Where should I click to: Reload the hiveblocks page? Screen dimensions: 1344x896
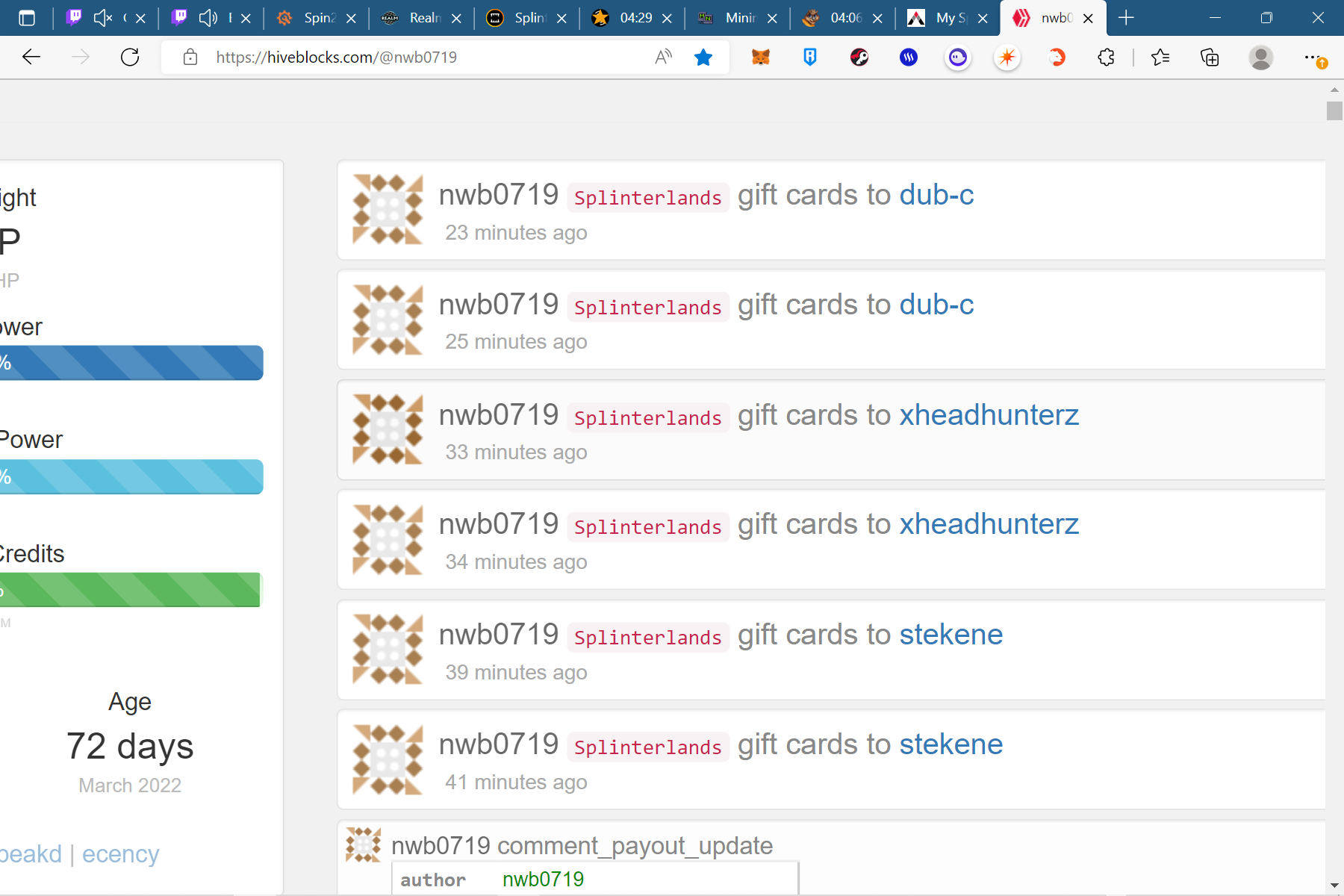[130, 57]
